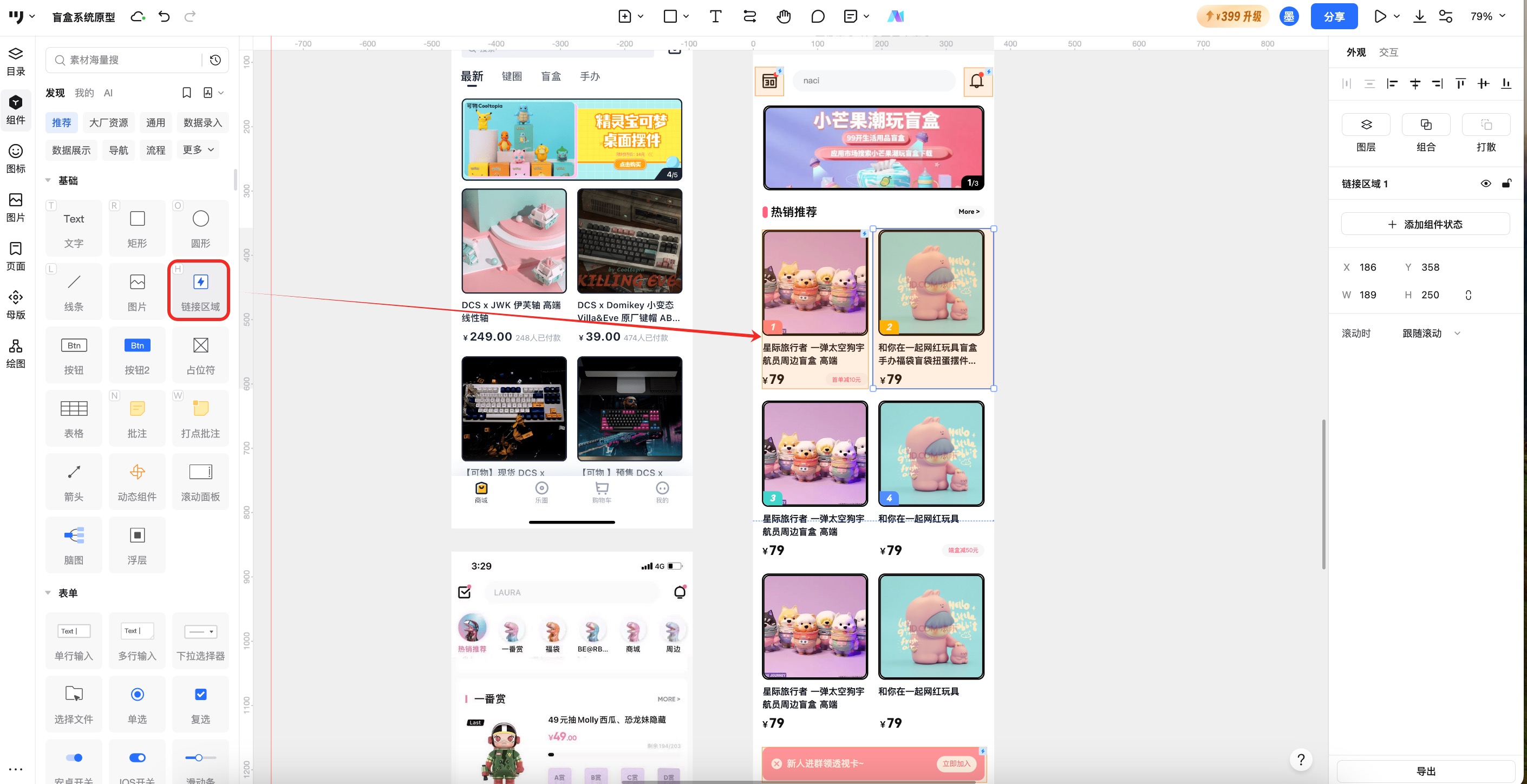Screen dimensions: 1527x784
Task: Toggle visibility eye of 链接区域 1
Action: (x=1485, y=184)
